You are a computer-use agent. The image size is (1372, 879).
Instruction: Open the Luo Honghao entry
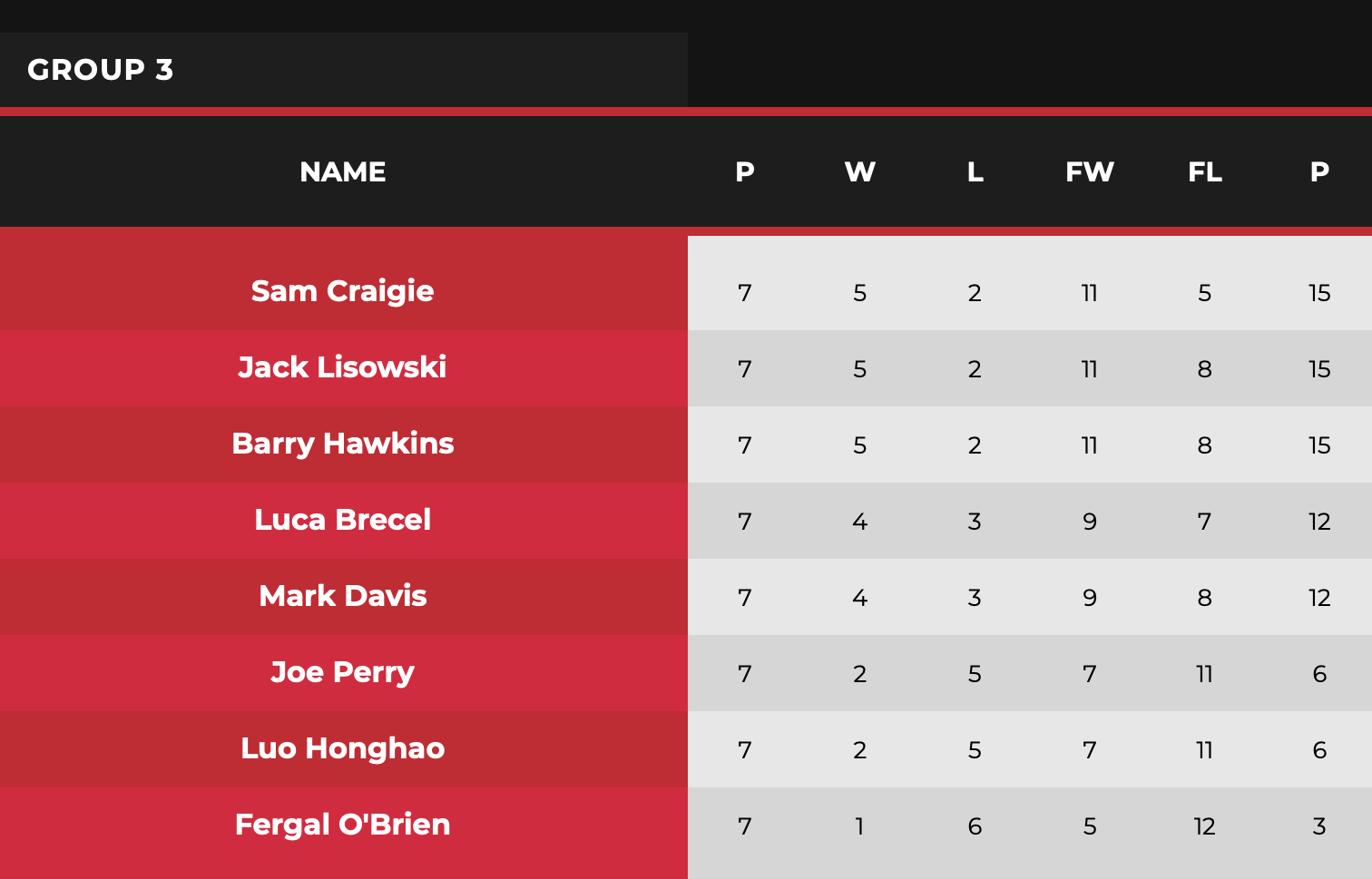point(343,748)
